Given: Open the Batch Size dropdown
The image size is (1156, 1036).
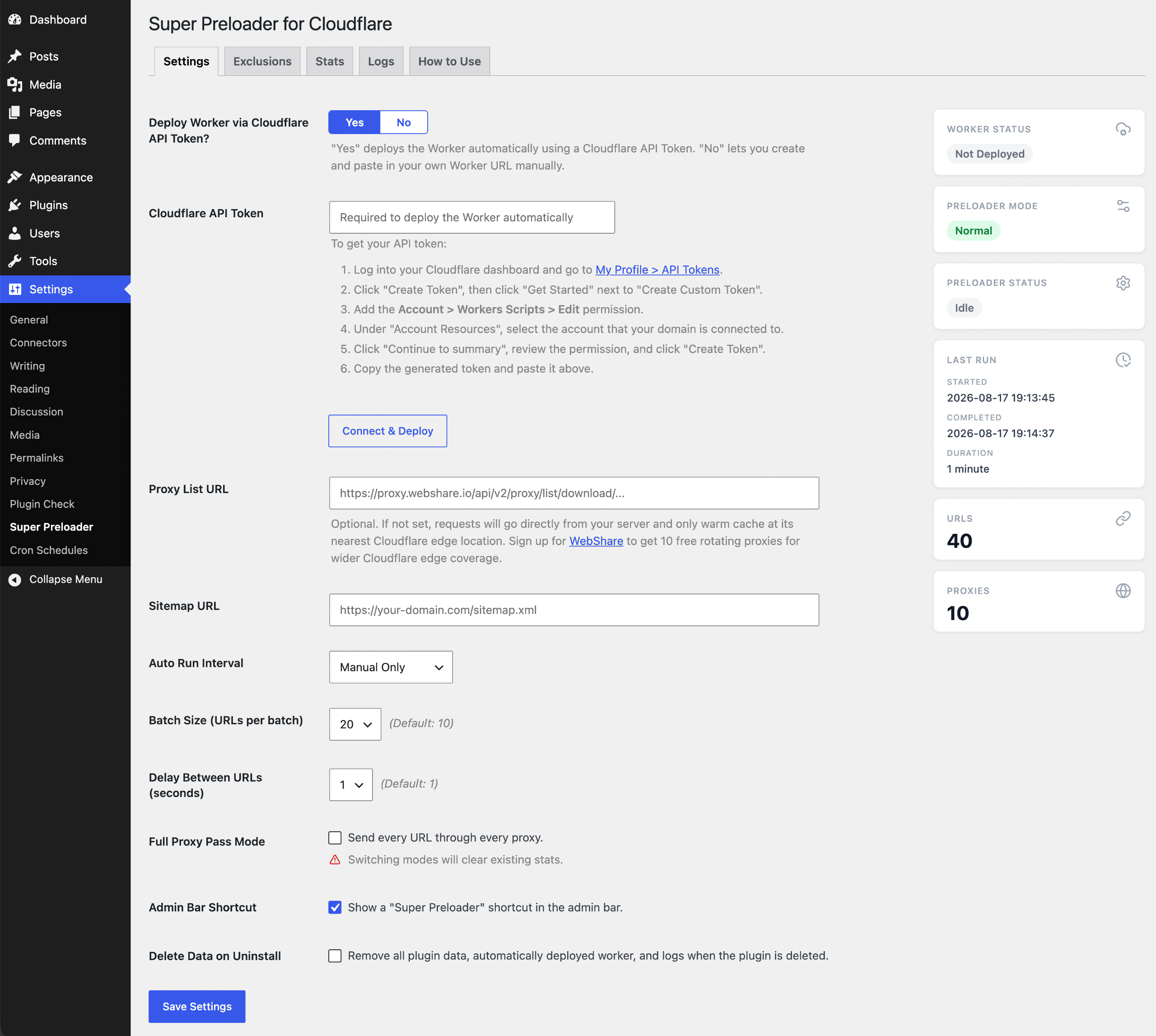Looking at the screenshot, I should tap(355, 724).
